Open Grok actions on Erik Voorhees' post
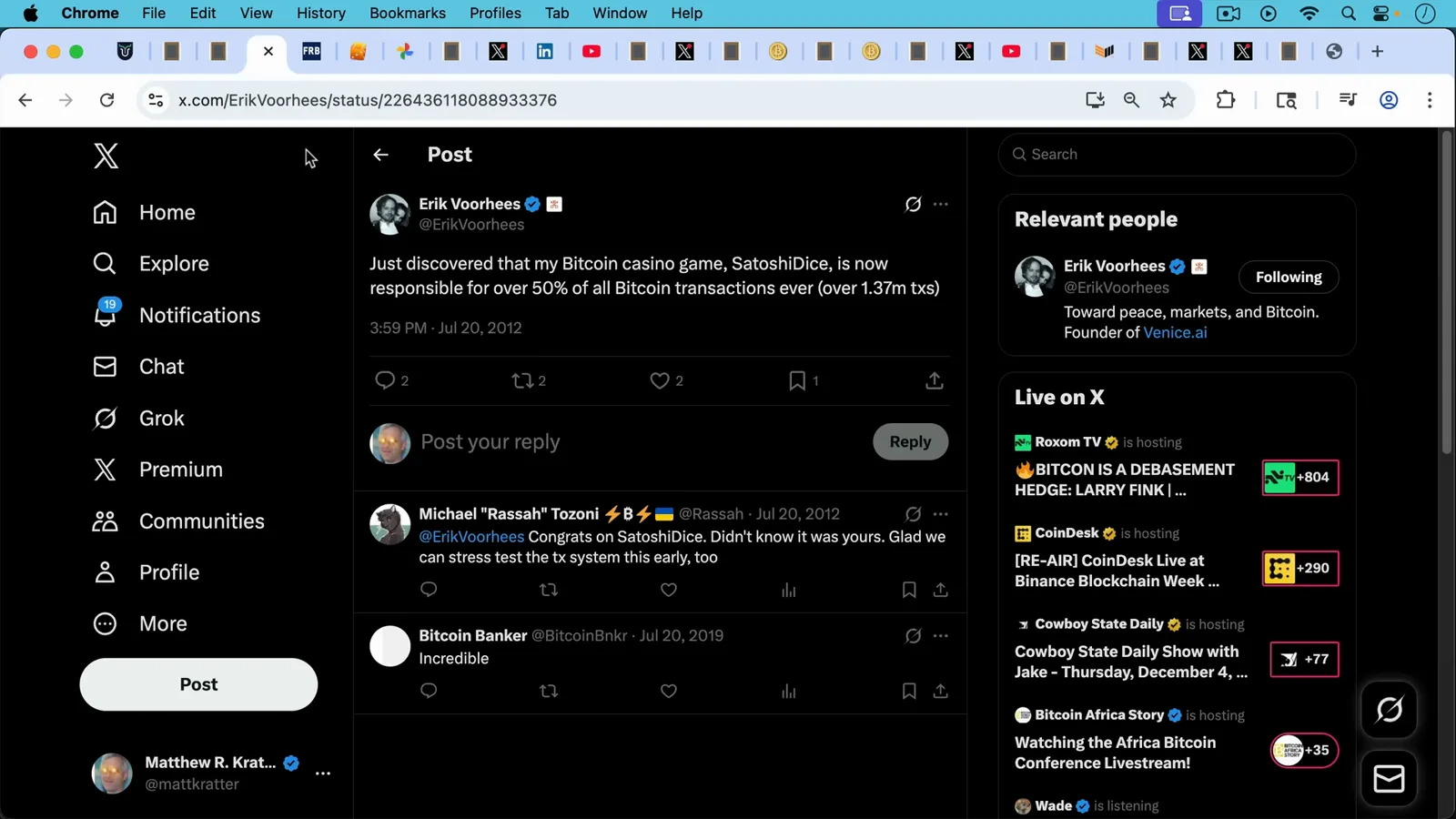 click(913, 205)
